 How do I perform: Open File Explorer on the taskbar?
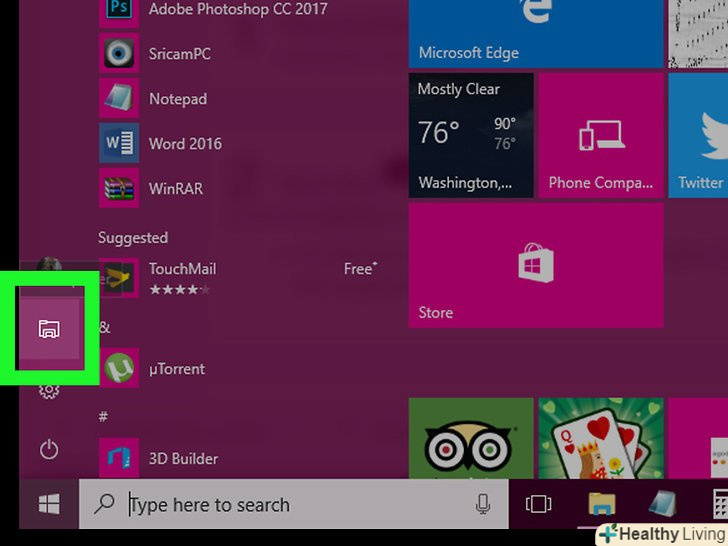click(x=602, y=504)
